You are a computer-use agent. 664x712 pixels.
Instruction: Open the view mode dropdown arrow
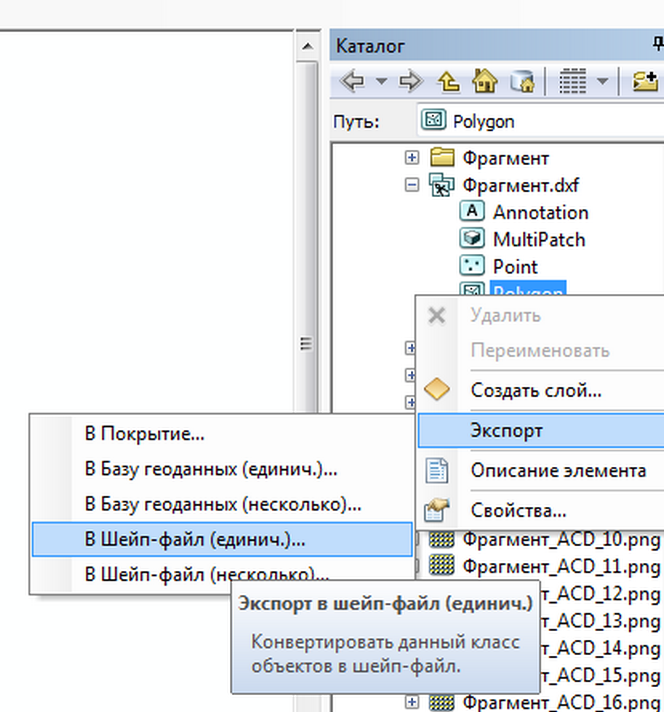[602, 81]
